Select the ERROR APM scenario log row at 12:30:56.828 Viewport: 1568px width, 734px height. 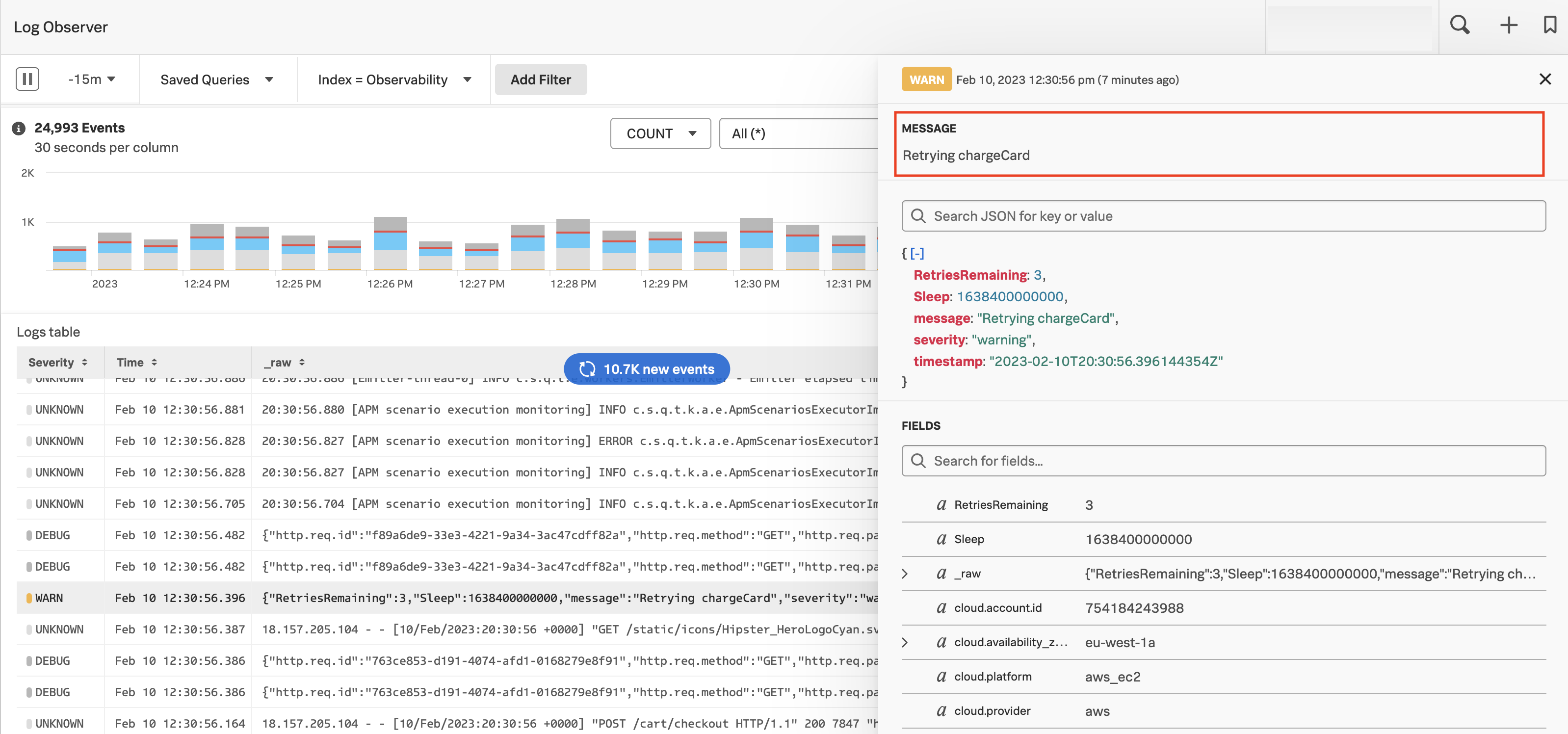click(447, 441)
